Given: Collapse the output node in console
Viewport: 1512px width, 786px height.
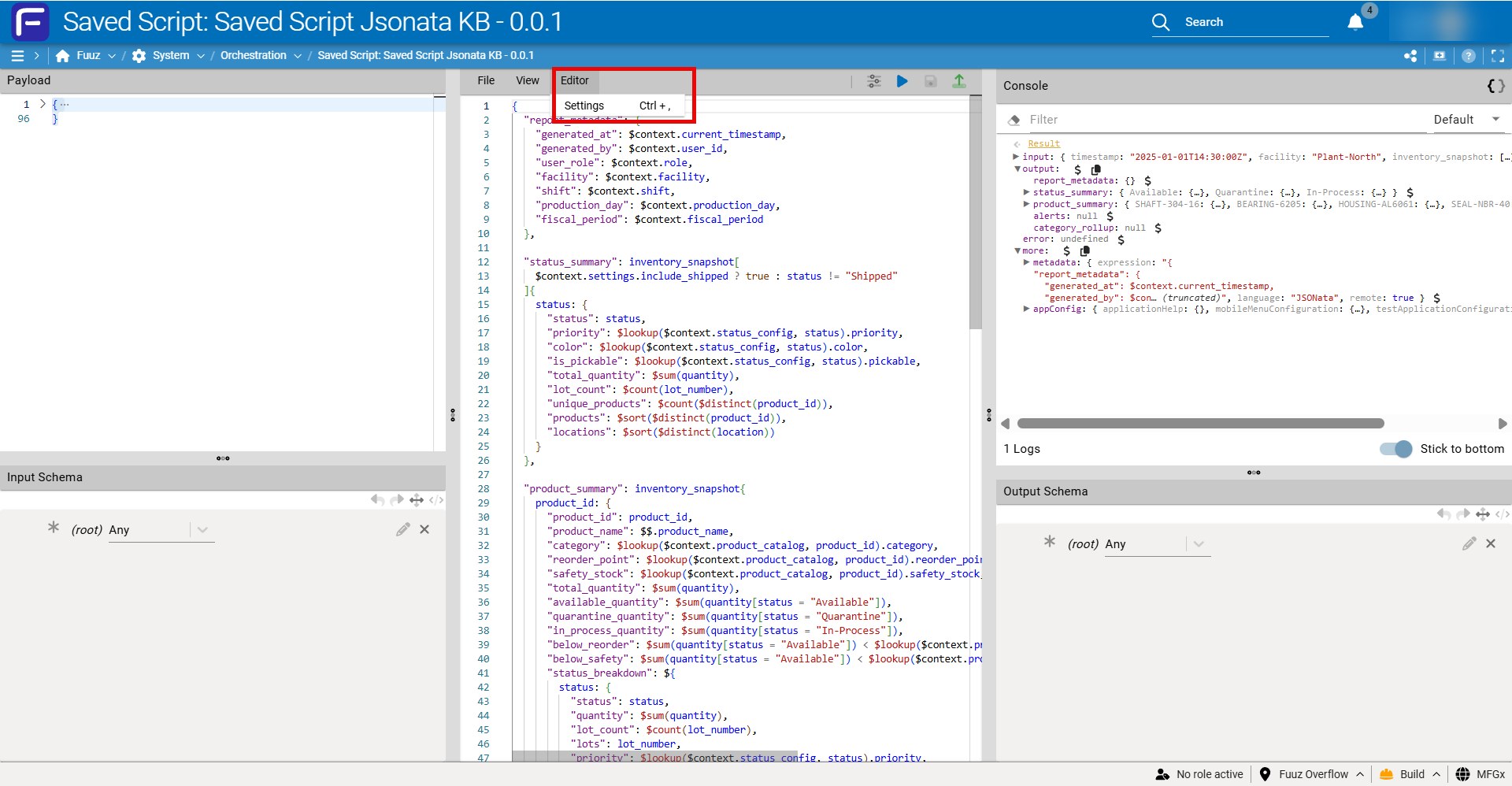Looking at the screenshot, I should 1017,169.
